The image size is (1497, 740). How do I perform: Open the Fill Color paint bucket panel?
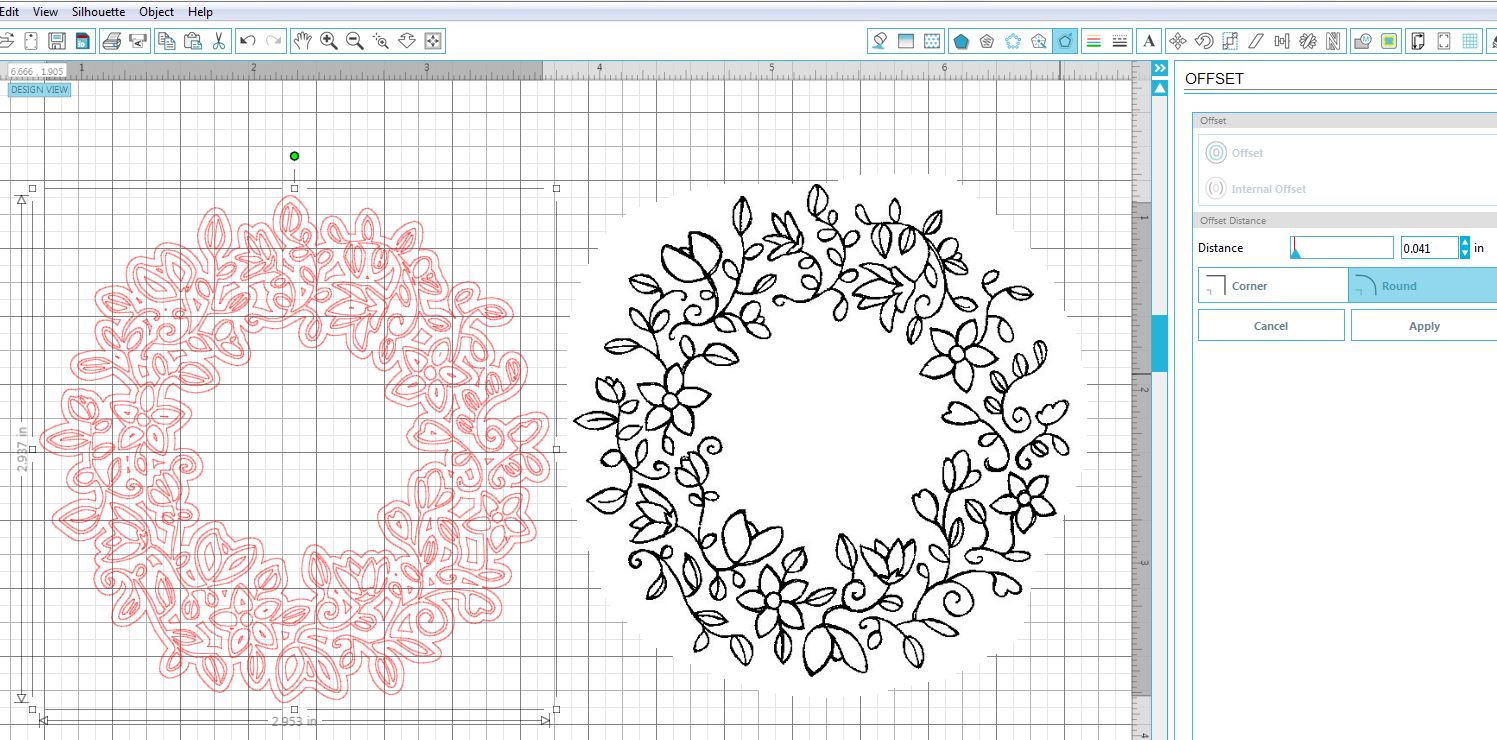pyautogui.click(x=880, y=41)
